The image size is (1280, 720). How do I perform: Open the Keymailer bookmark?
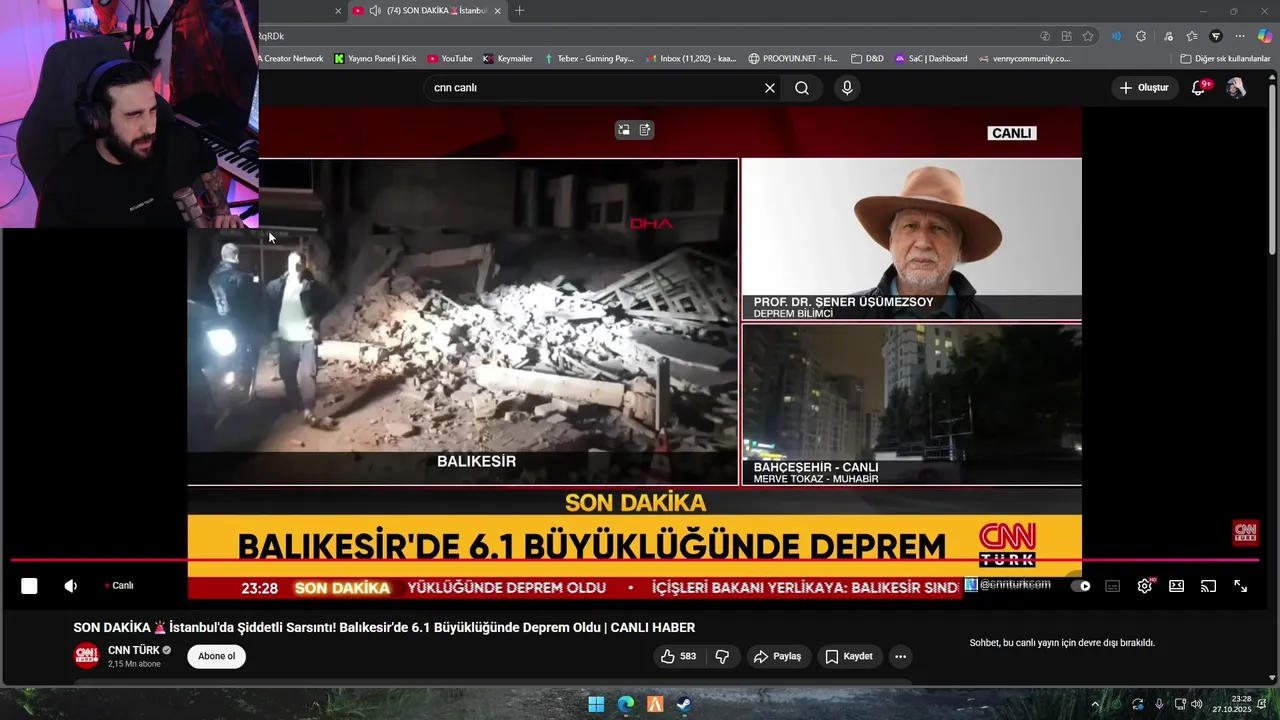[x=507, y=59]
